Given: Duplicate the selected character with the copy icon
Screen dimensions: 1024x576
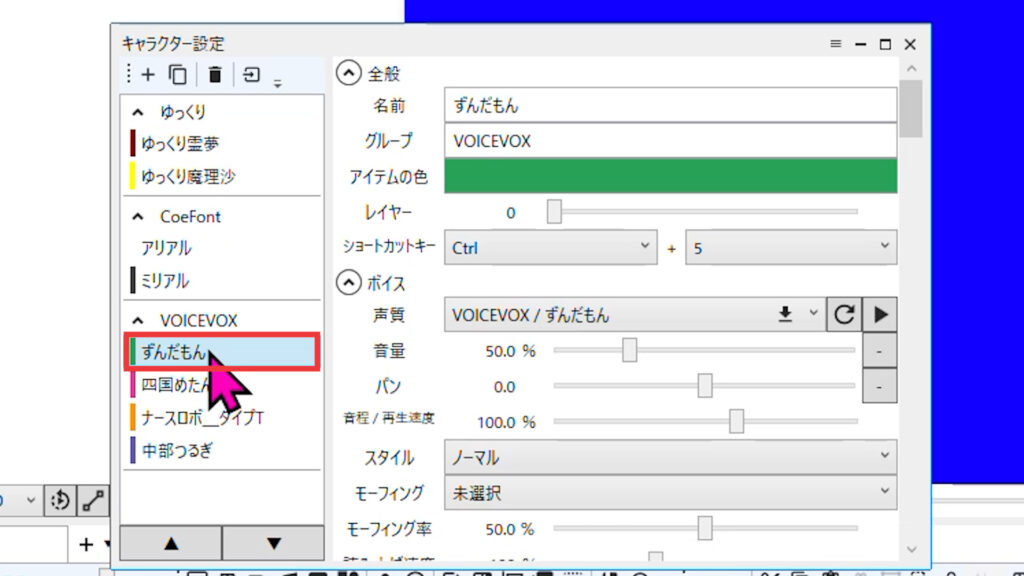Looking at the screenshot, I should [178, 74].
